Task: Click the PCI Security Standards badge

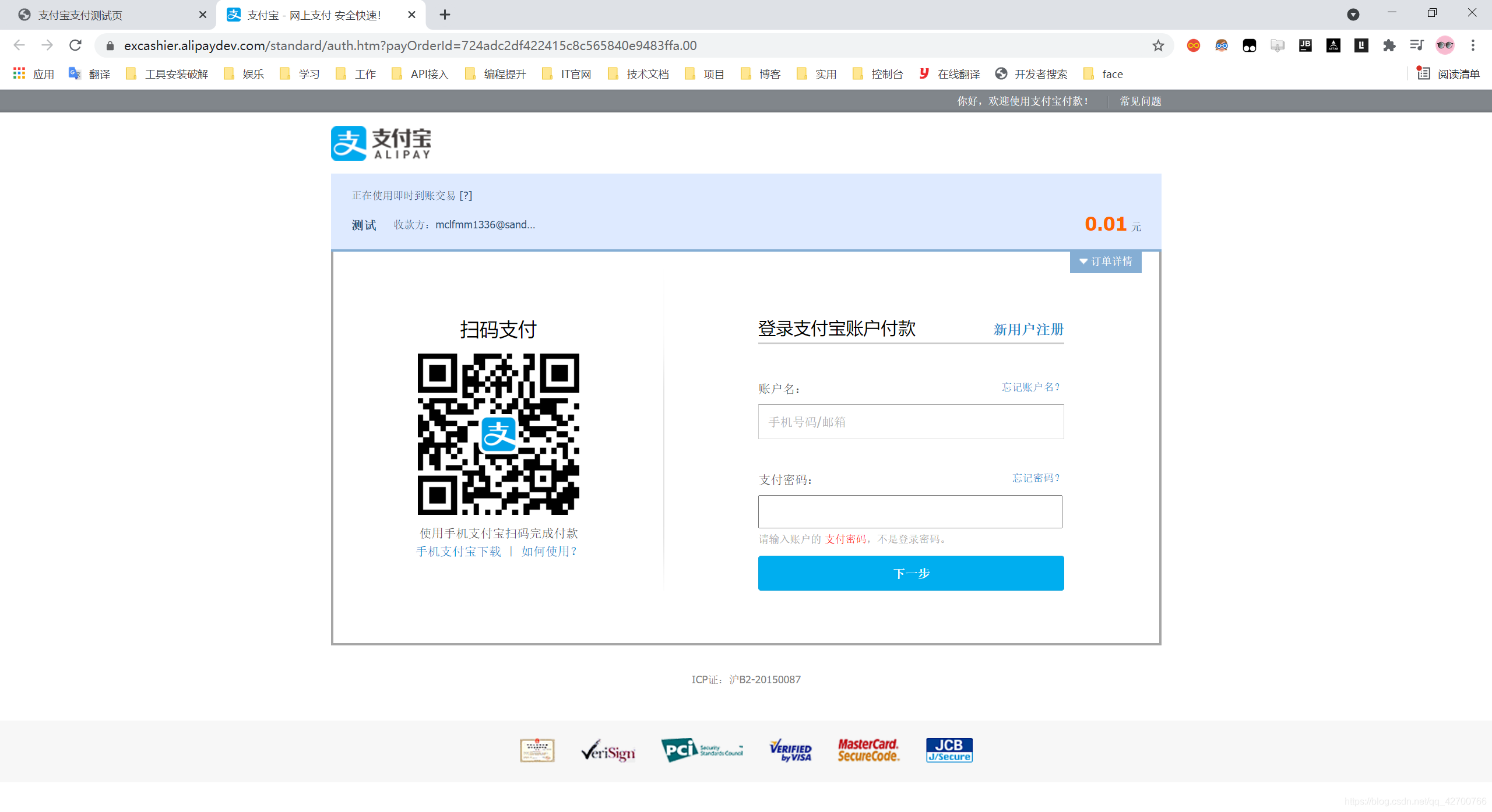Action: pos(702,750)
